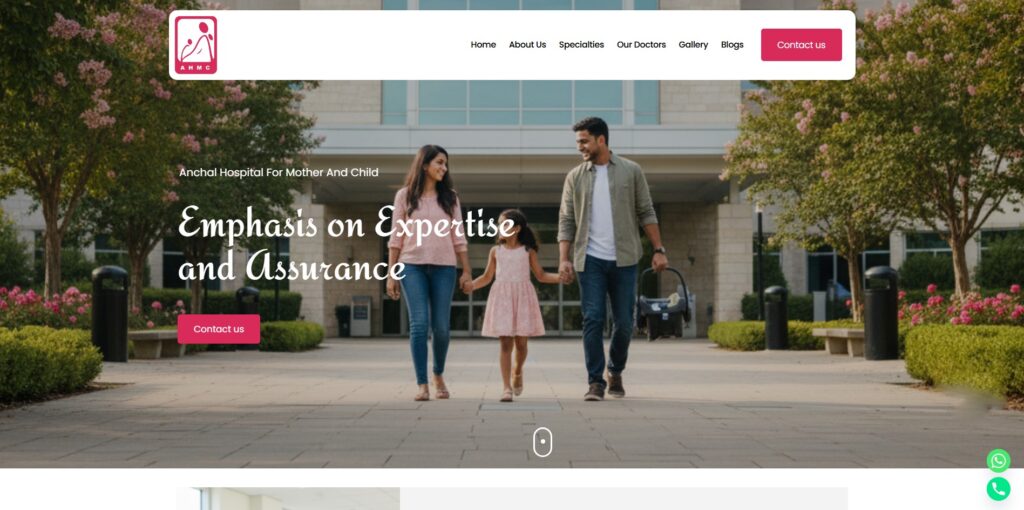Click Contact us button below headline
The height and width of the screenshot is (510, 1024).
[219, 329]
